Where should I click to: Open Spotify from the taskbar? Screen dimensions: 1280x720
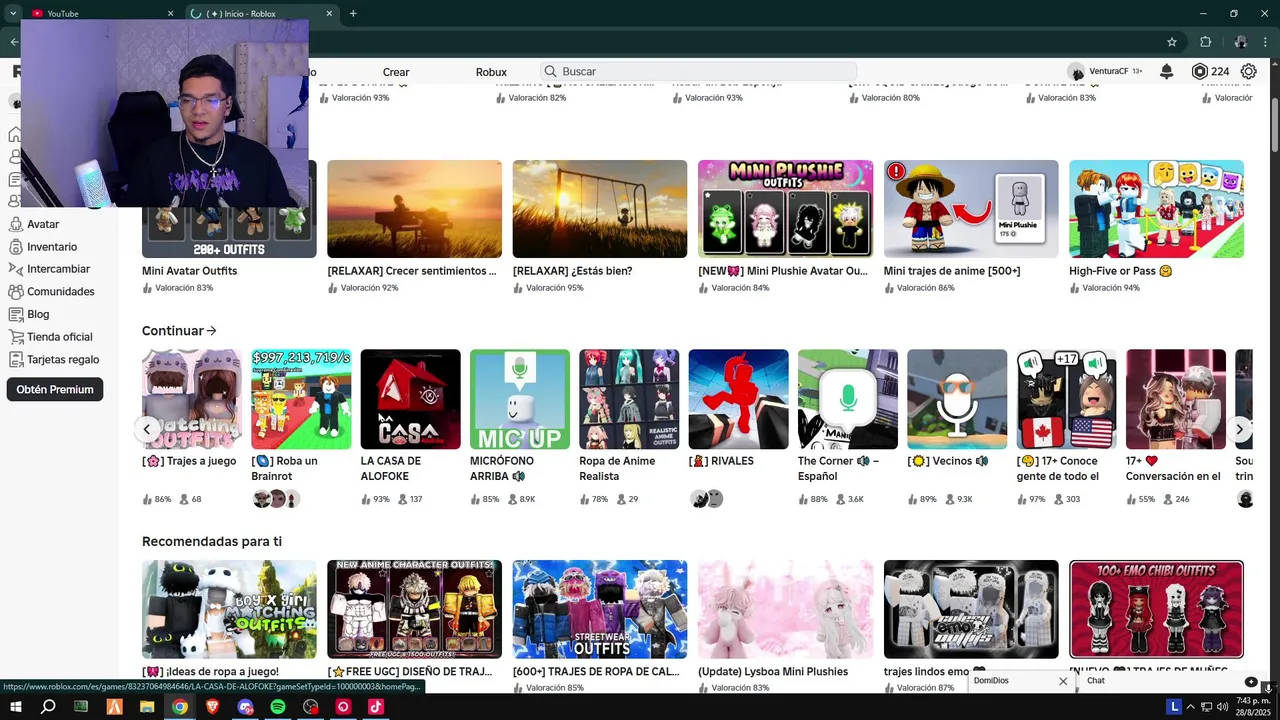point(278,707)
